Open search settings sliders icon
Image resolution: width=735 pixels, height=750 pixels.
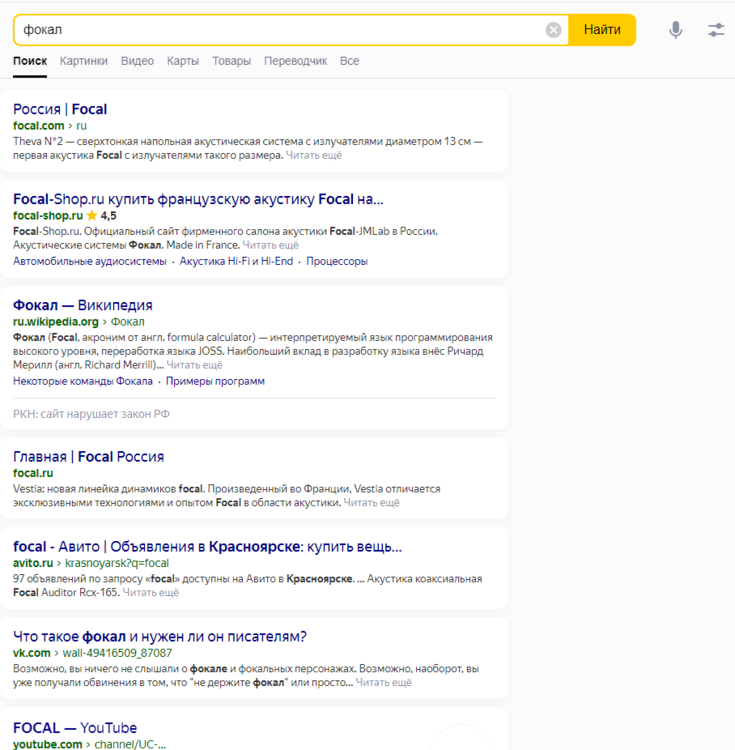pos(716,30)
